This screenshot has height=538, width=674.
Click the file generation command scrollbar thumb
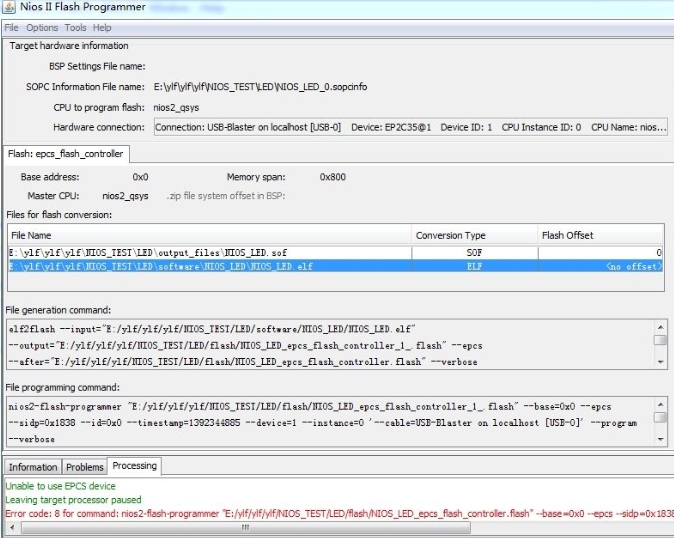[661, 340]
